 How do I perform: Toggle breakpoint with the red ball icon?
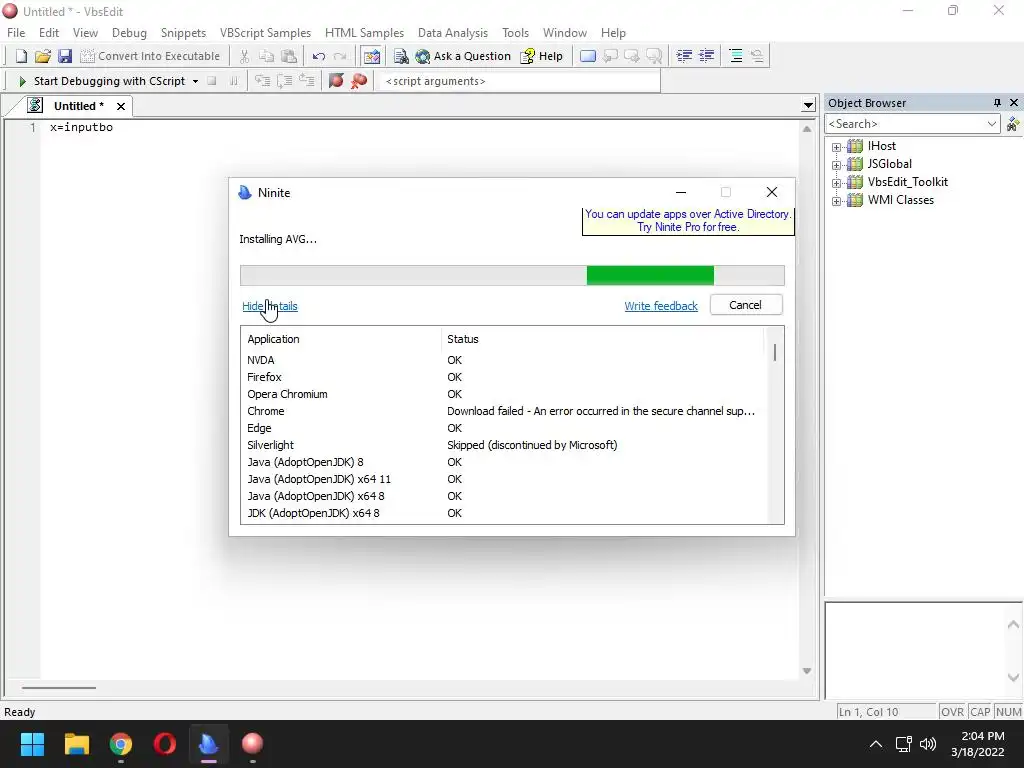pyautogui.click(x=336, y=81)
